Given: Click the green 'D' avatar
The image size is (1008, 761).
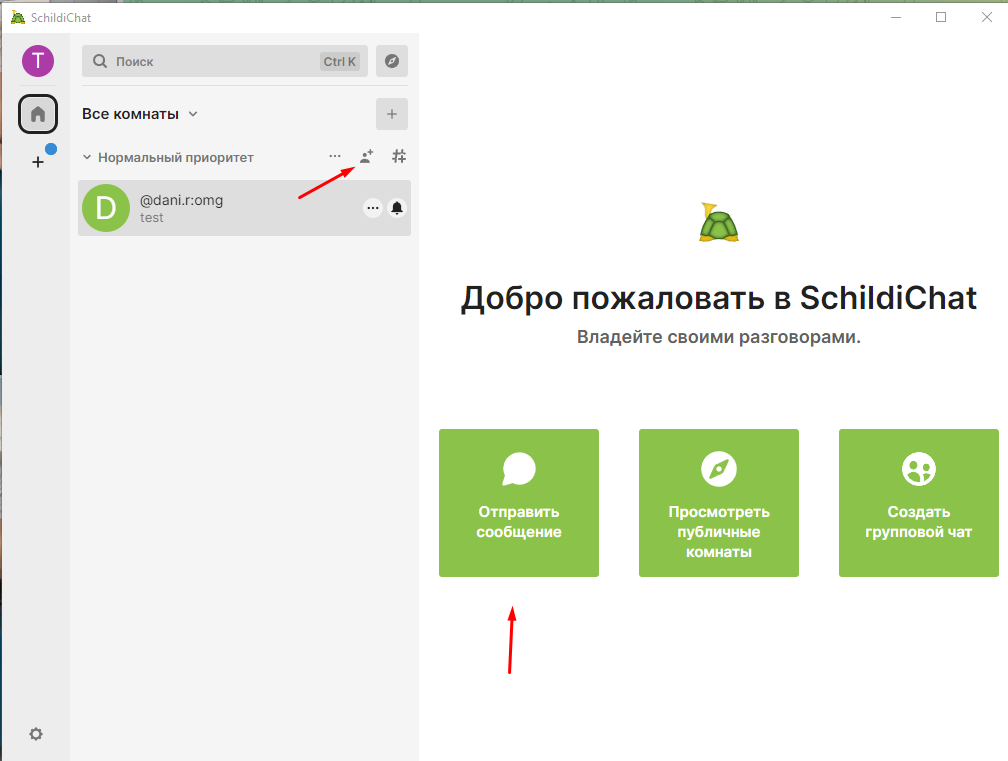Looking at the screenshot, I should pos(106,208).
